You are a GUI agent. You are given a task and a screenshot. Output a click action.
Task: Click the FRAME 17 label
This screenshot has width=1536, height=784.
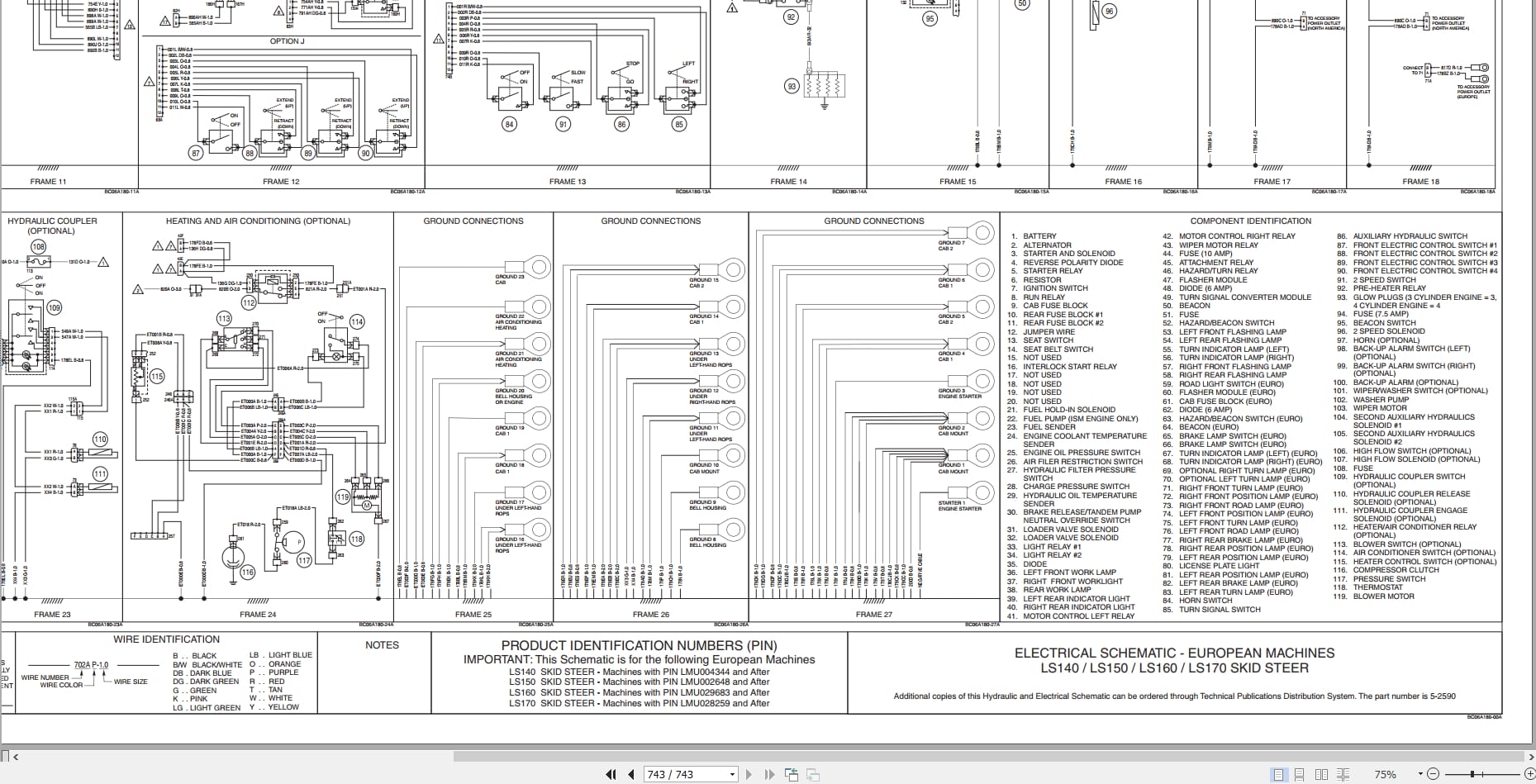point(1272,182)
